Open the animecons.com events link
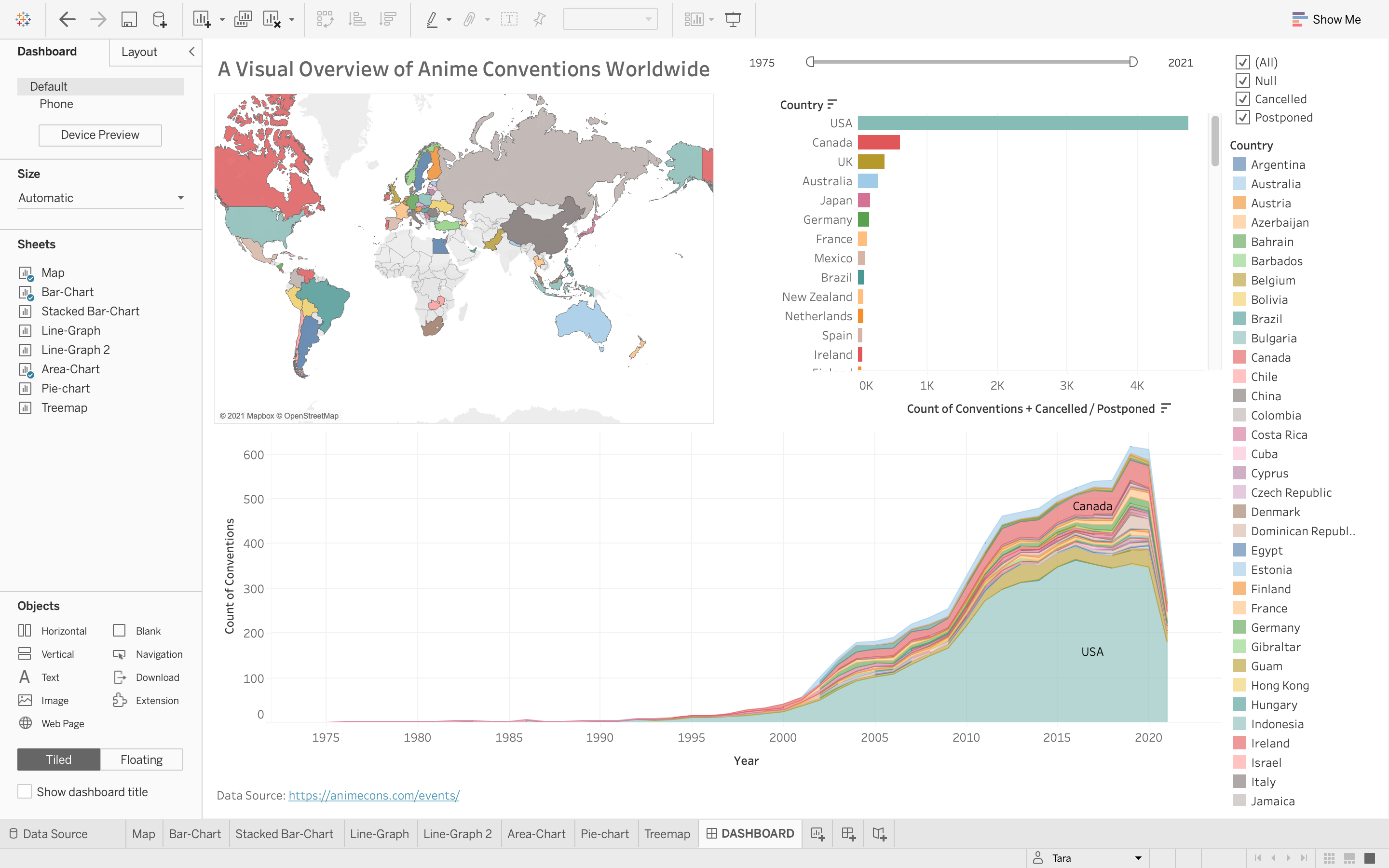Viewport: 1389px width, 868px height. pyautogui.click(x=374, y=796)
